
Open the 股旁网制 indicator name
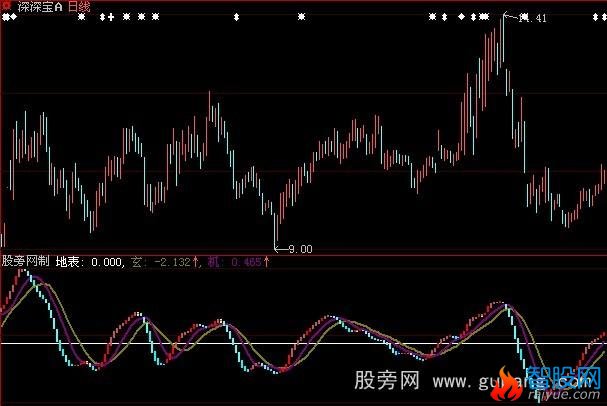[x=26, y=261]
